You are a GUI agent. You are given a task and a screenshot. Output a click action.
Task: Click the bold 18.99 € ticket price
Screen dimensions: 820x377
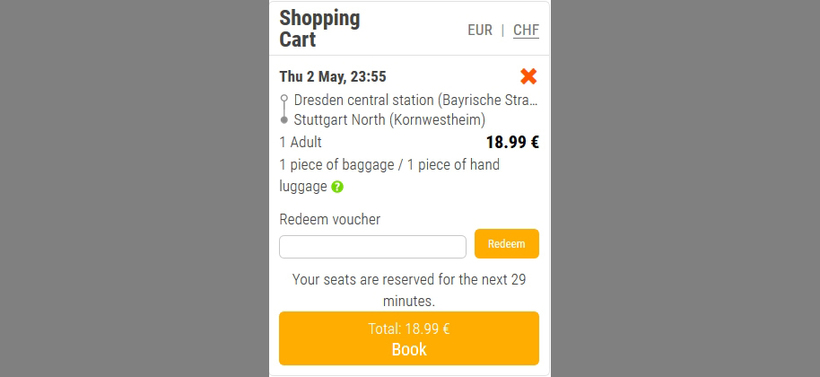coord(512,142)
